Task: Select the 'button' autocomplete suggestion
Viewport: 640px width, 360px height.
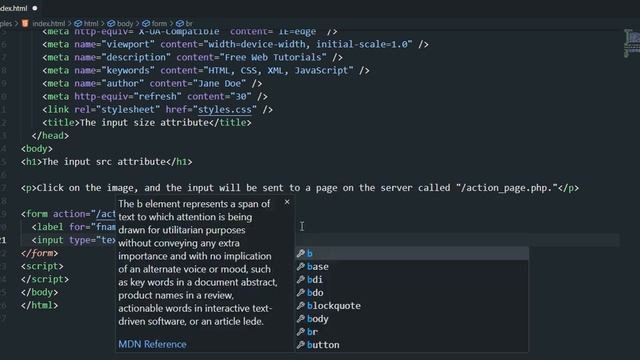Action: pyautogui.click(x=412, y=345)
